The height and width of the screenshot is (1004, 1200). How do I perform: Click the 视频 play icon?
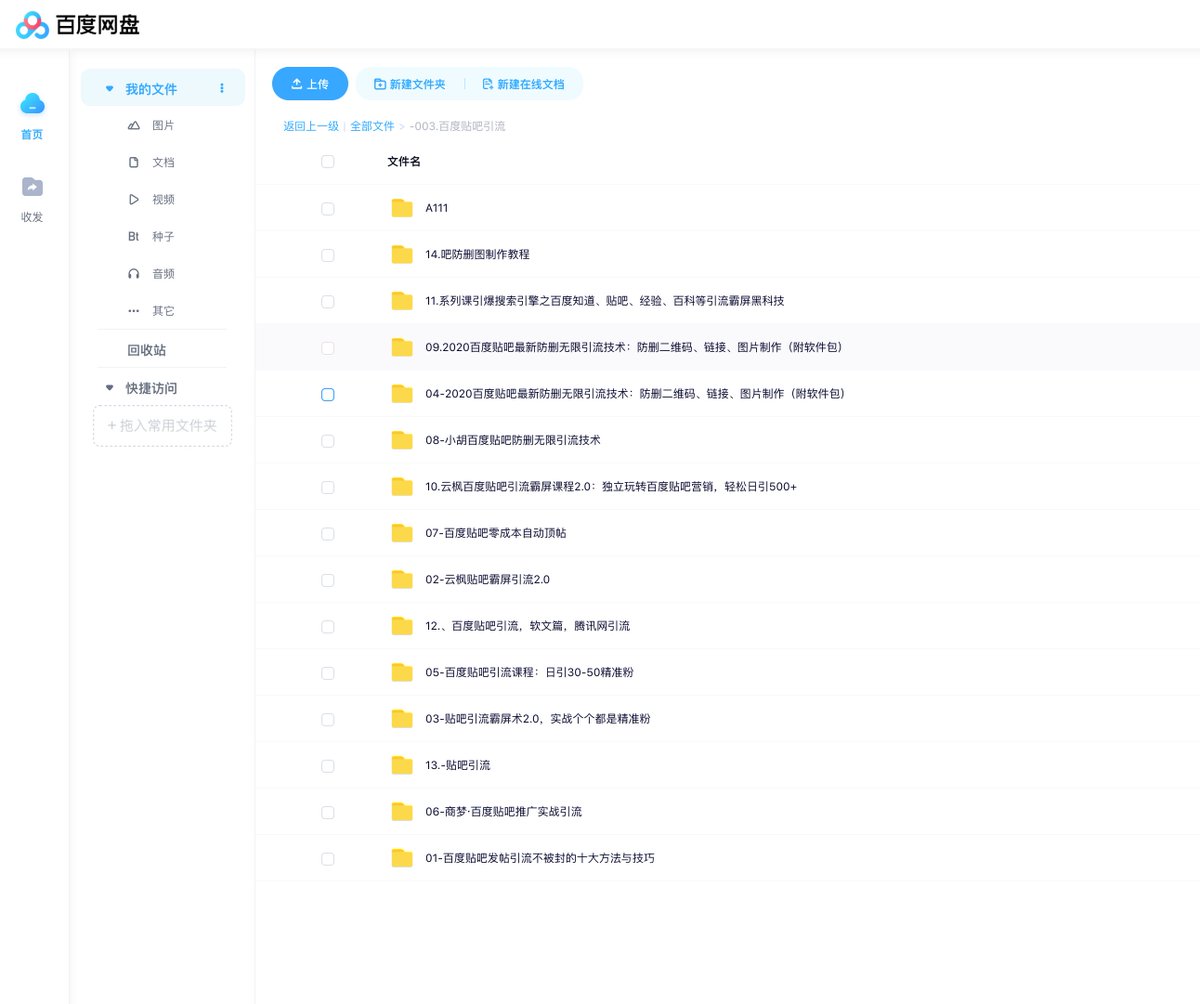click(x=134, y=199)
